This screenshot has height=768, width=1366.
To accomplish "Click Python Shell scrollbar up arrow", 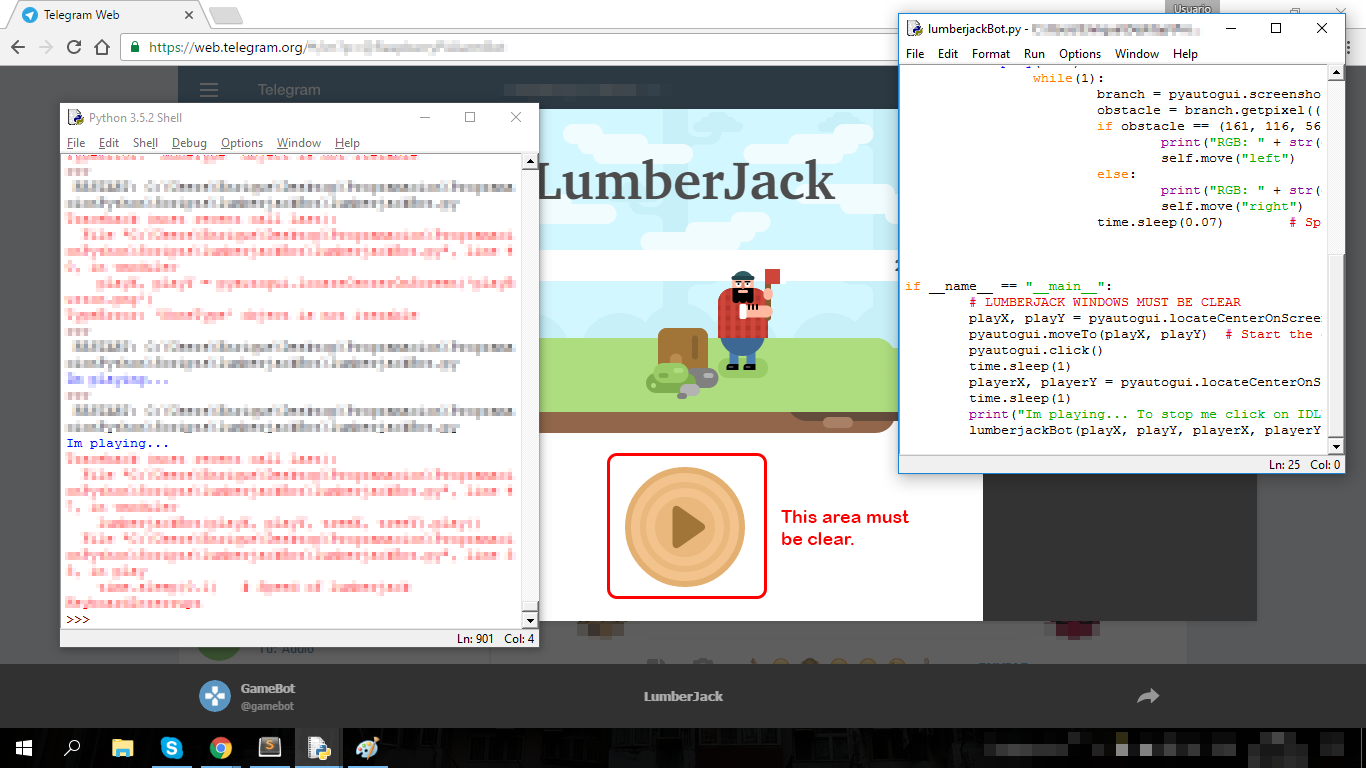I will point(530,161).
